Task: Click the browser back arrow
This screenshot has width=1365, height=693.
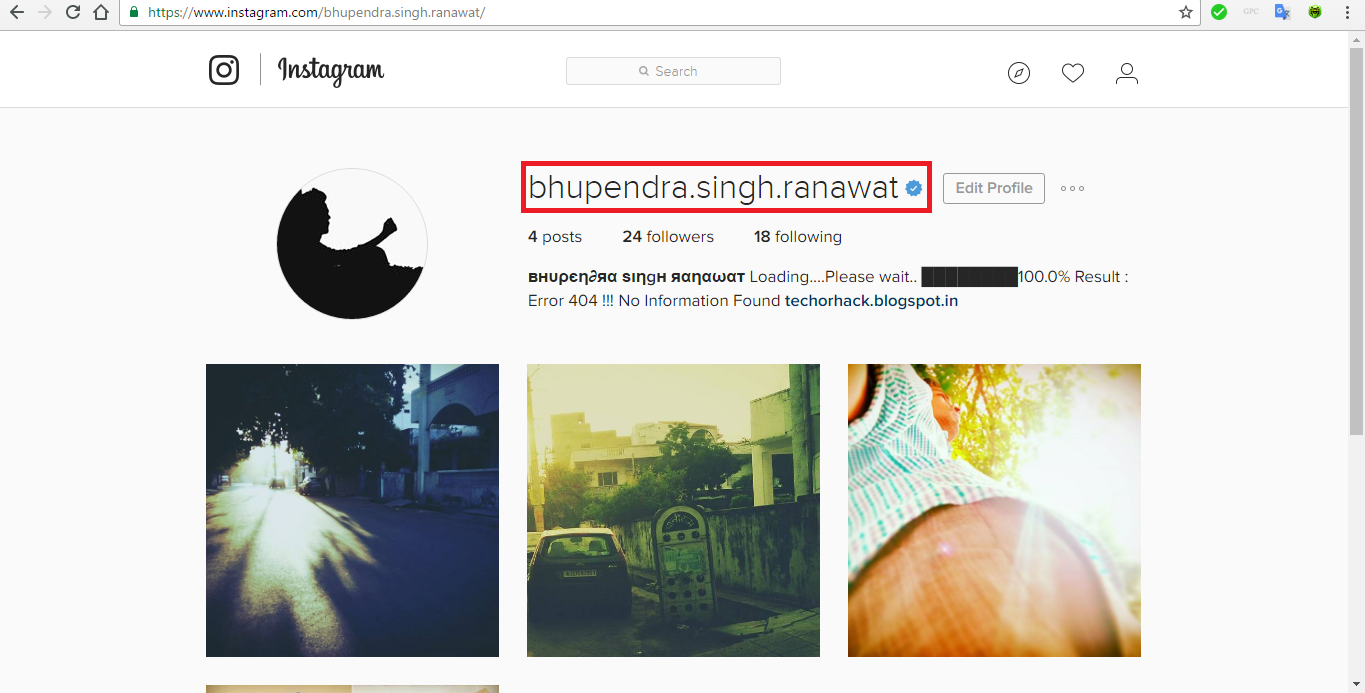Action: coord(16,13)
